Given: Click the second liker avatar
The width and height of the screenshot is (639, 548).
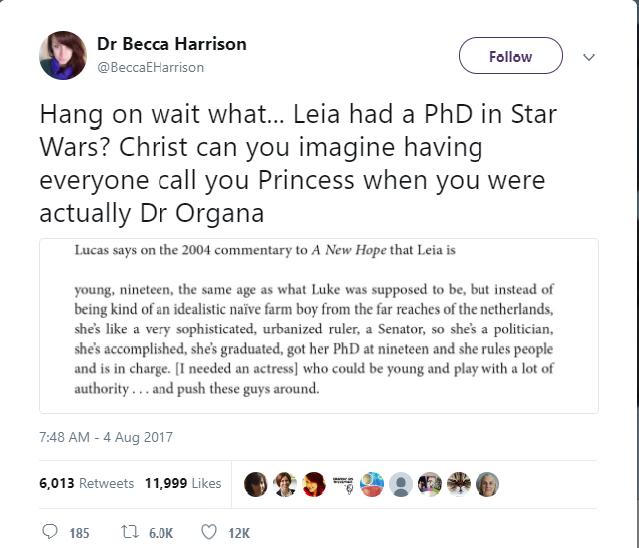Looking at the screenshot, I should tap(284, 484).
